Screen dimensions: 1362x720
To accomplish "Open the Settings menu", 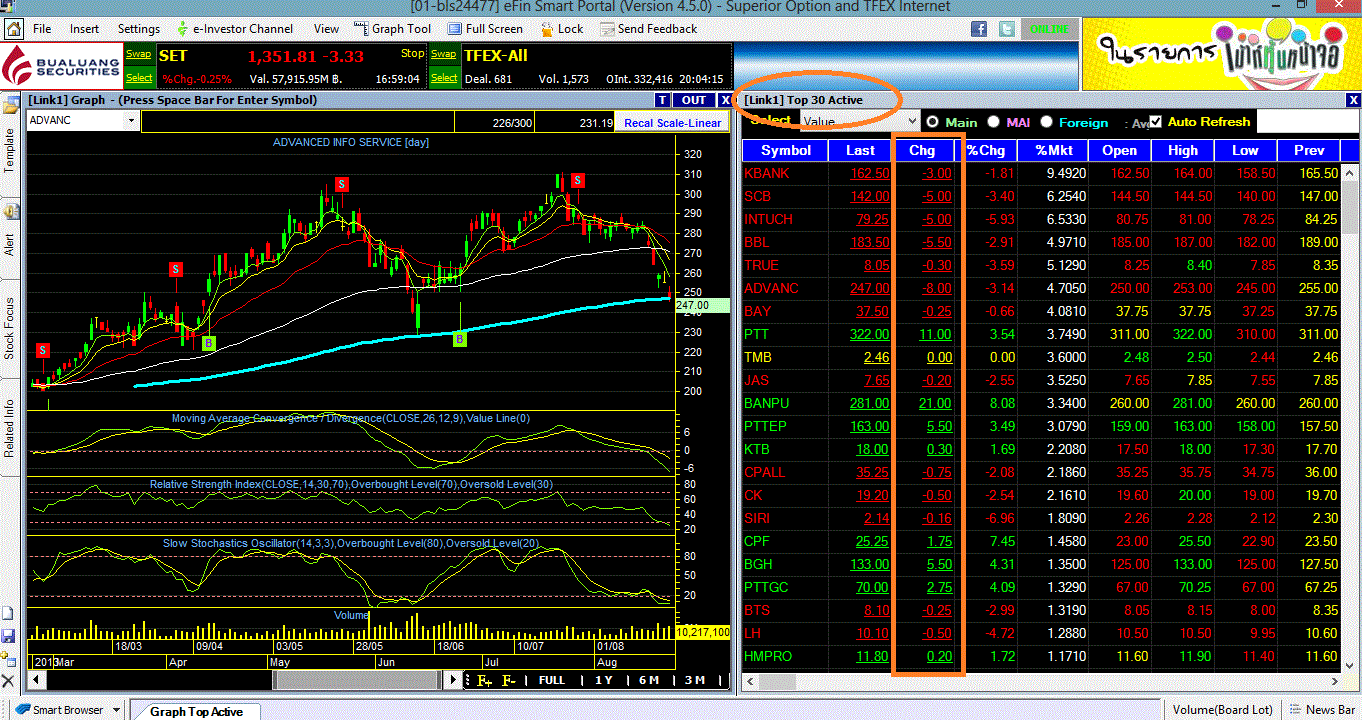I will coord(139,29).
